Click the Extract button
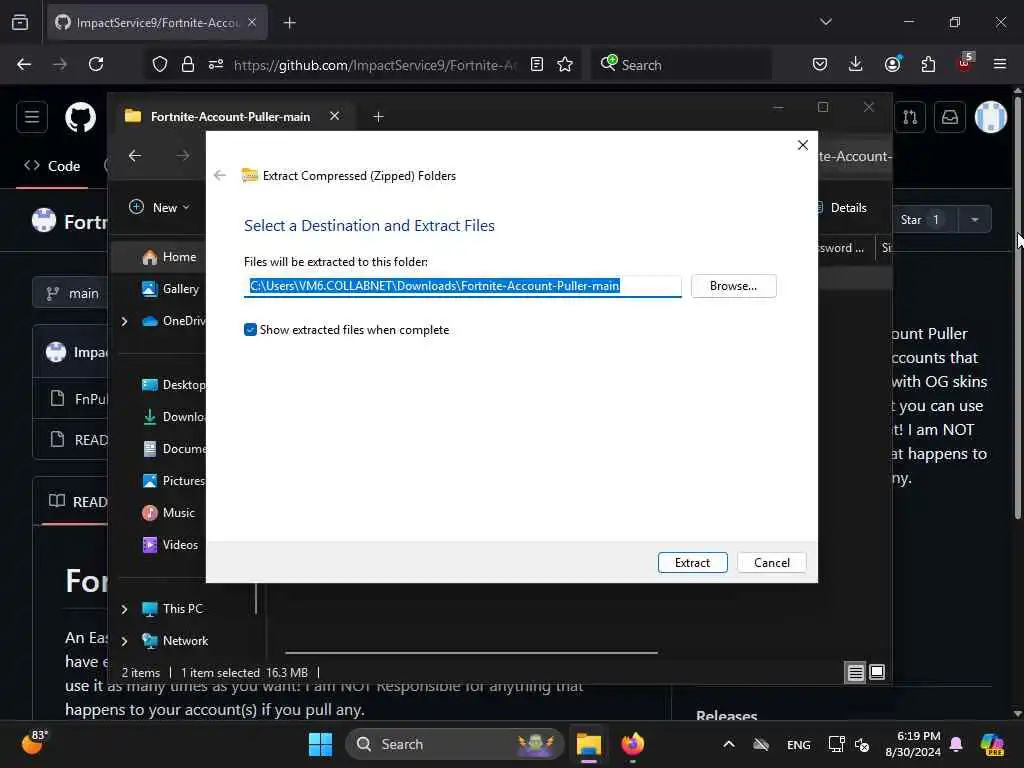 pyautogui.click(x=692, y=562)
